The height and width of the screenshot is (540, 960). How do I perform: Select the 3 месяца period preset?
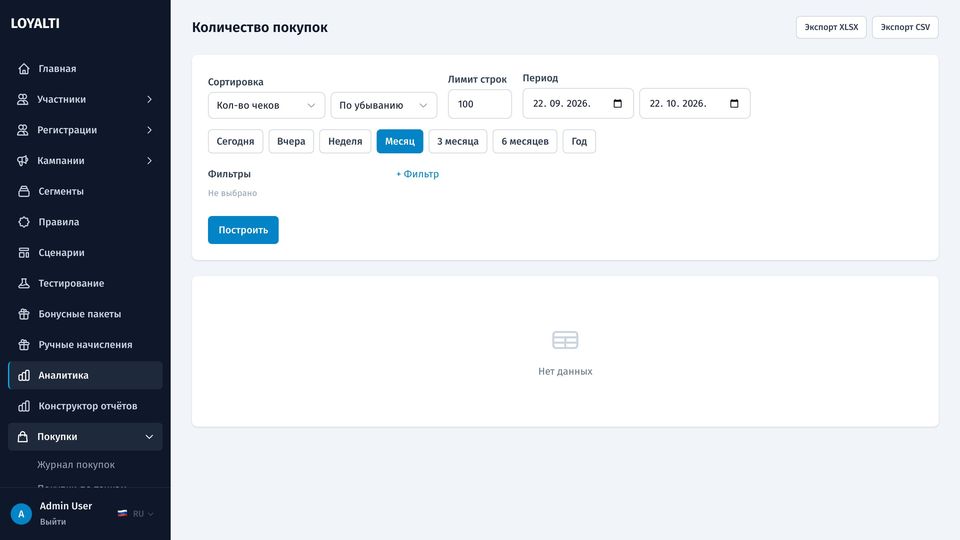(x=458, y=141)
